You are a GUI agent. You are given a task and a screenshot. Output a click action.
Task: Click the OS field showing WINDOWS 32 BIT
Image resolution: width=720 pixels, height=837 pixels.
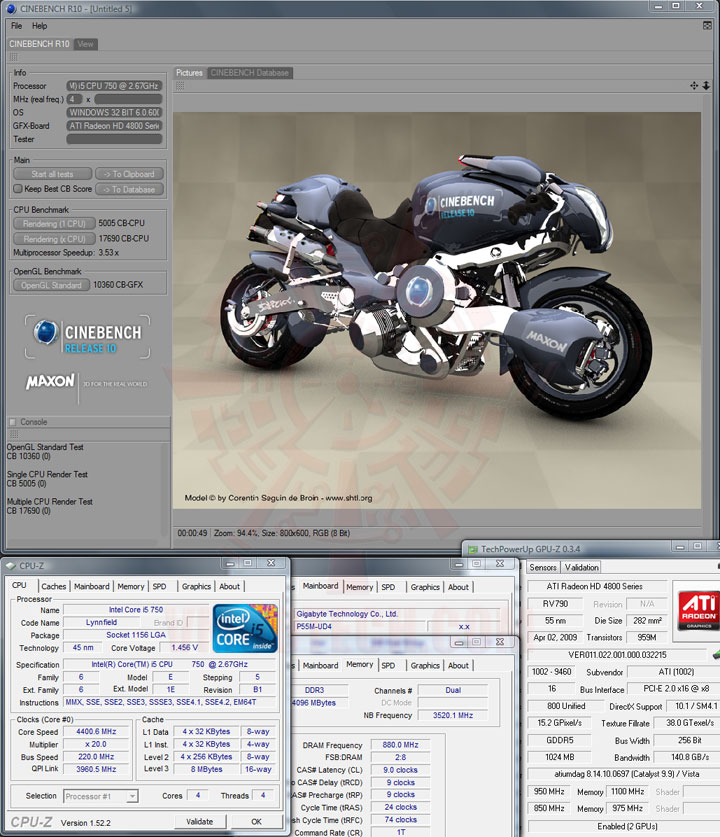pos(114,113)
